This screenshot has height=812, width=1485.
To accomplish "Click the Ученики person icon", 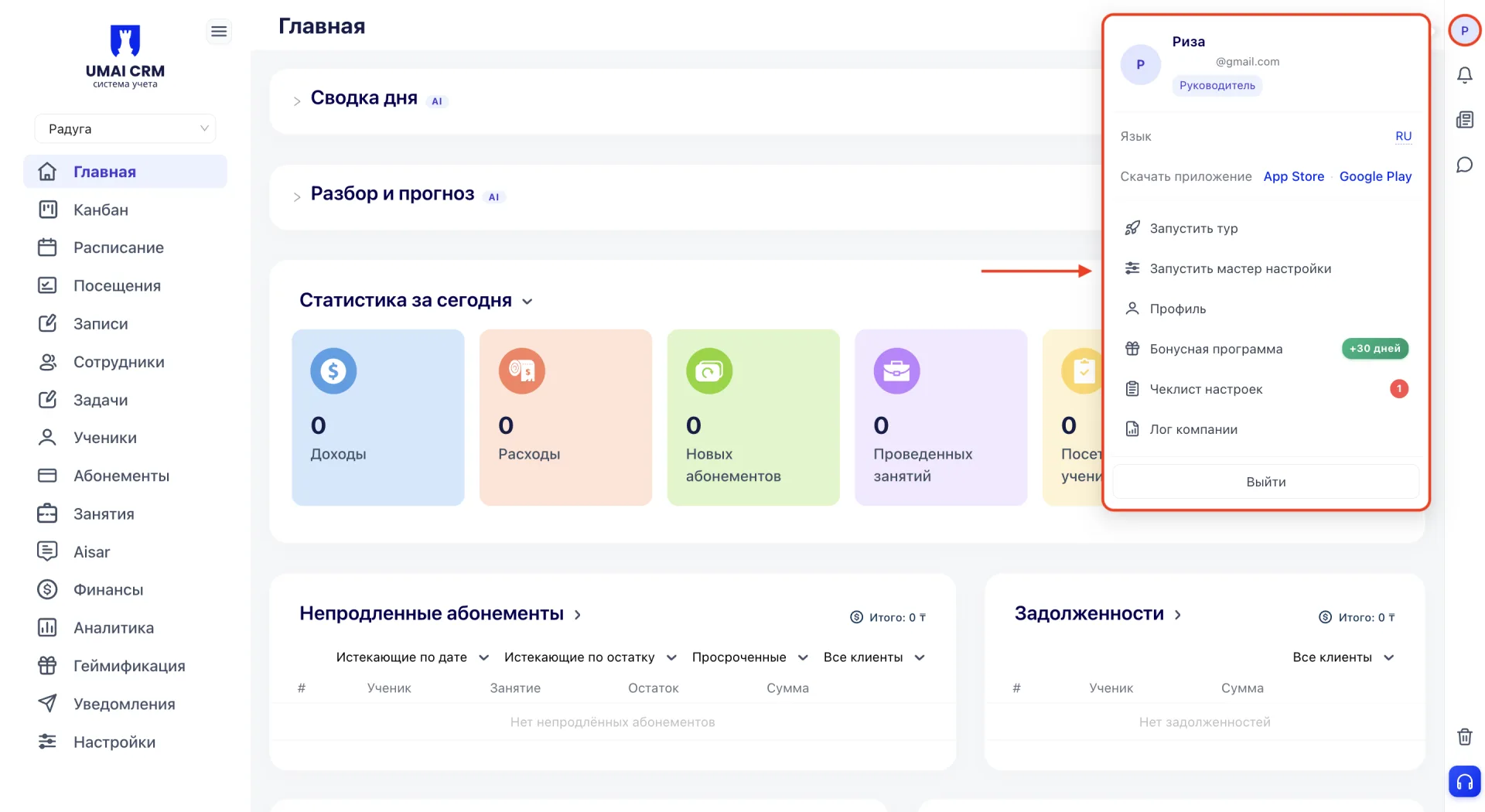I will pyautogui.click(x=47, y=438).
